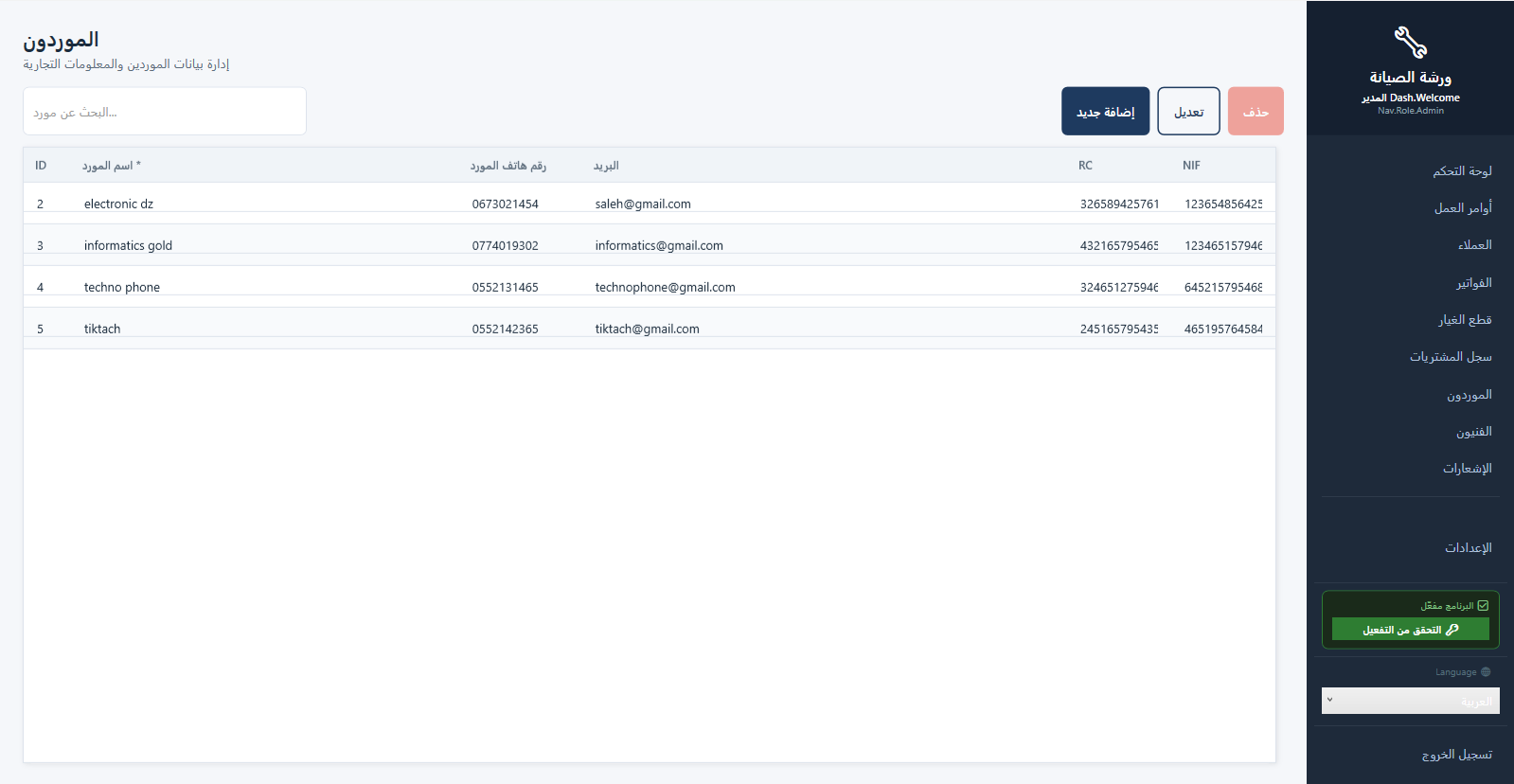Click the key icon on the activation button
1514x784 pixels.
[1452, 630]
